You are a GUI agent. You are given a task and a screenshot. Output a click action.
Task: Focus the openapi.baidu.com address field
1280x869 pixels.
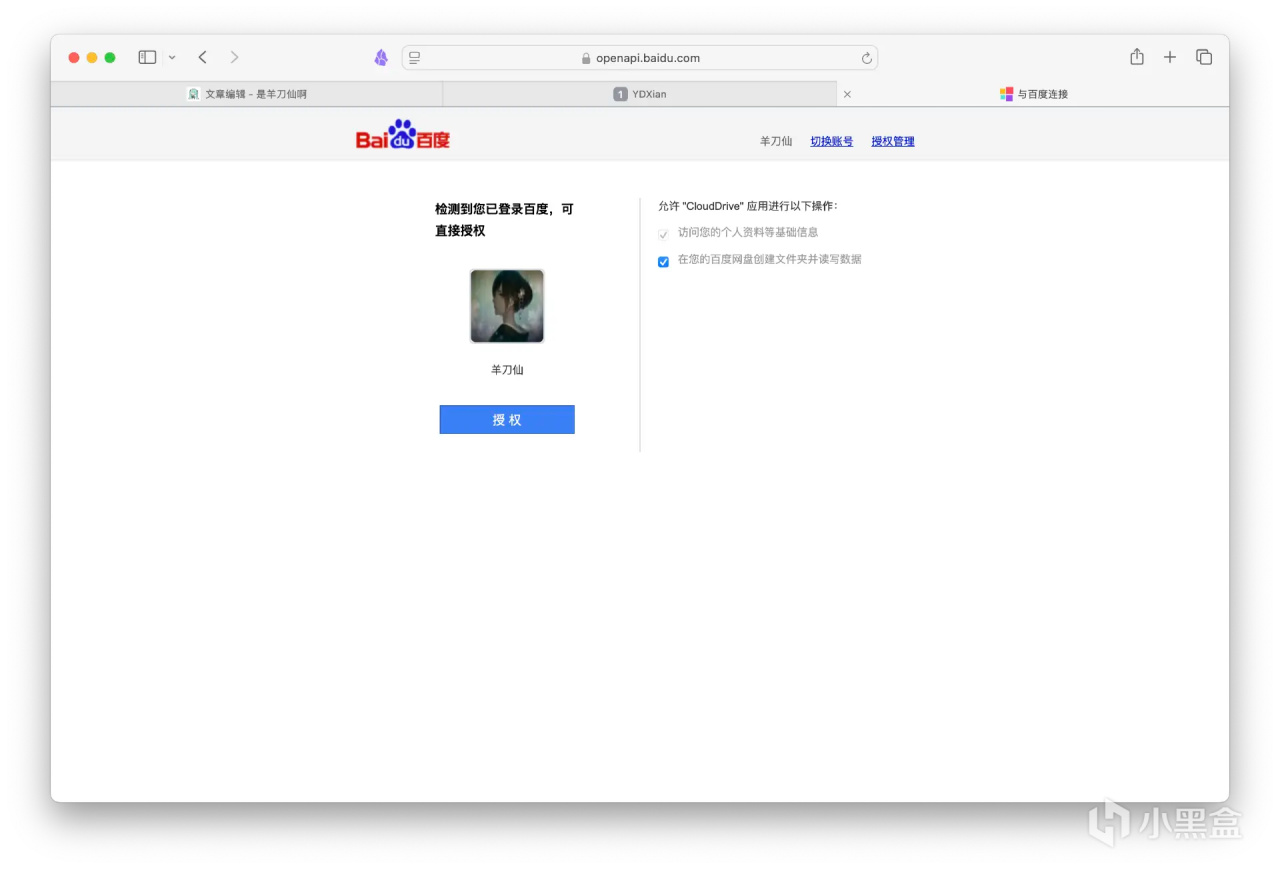(x=640, y=58)
